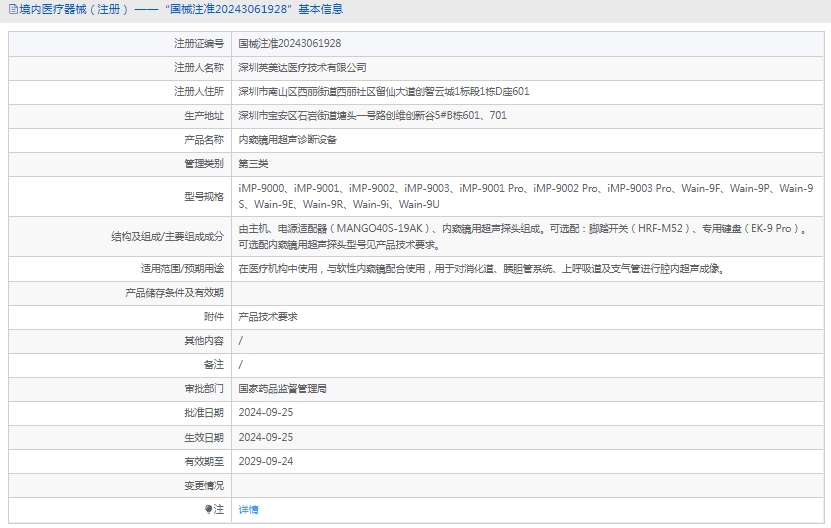The width and height of the screenshot is (831, 528).
Task: Select registration number 国械注准20243061928 value cell
Action: [289, 44]
